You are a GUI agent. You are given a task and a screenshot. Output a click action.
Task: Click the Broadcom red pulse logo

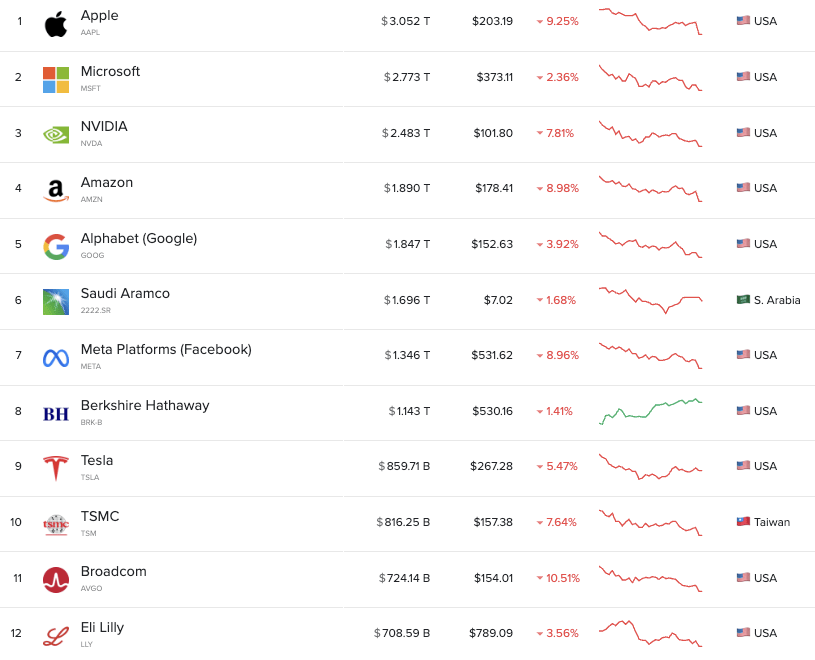click(56, 580)
